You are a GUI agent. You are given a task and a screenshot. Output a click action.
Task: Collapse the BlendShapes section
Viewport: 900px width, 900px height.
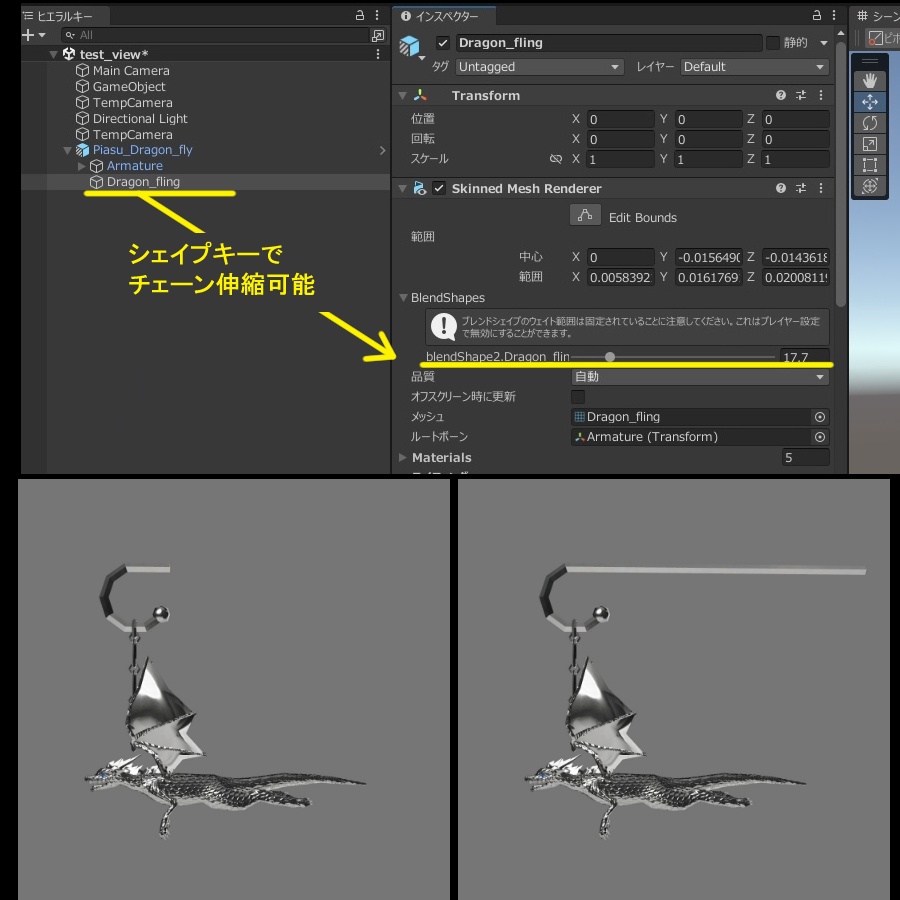tap(403, 298)
